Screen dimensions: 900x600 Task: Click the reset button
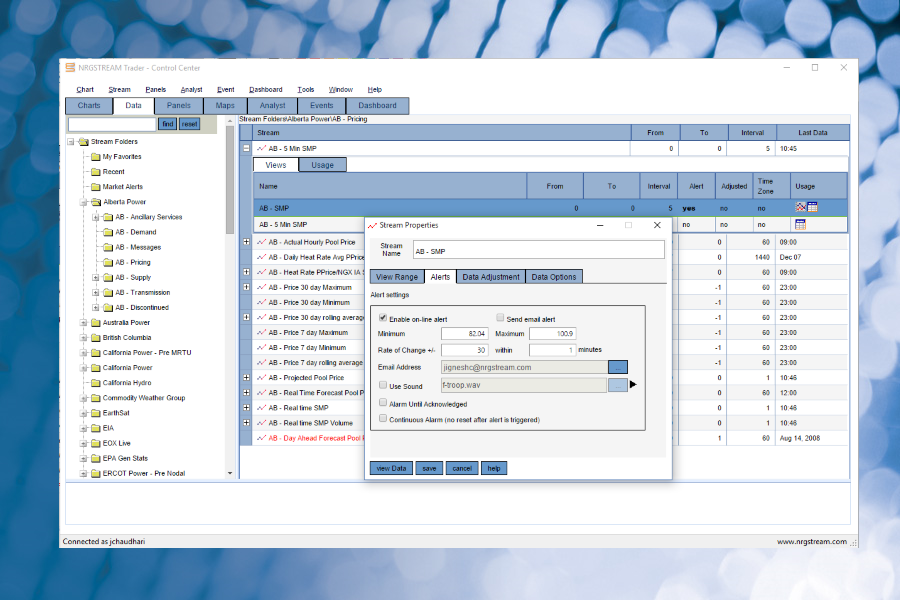[189, 124]
